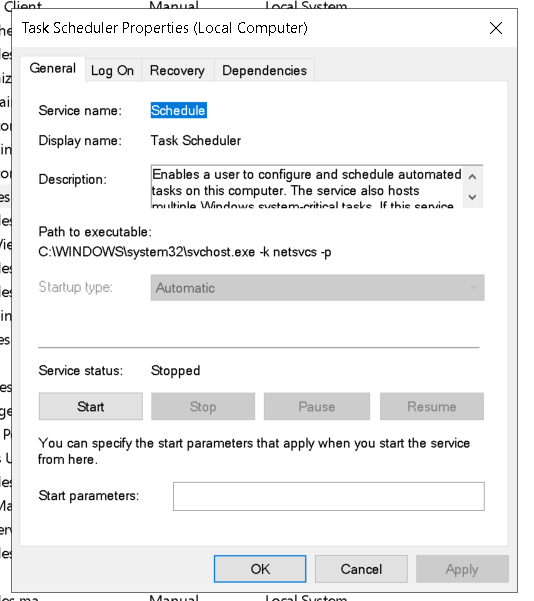Click the 'Path to executable:' label
Image resolution: width=534 pixels, height=601 pixels.
95,232
